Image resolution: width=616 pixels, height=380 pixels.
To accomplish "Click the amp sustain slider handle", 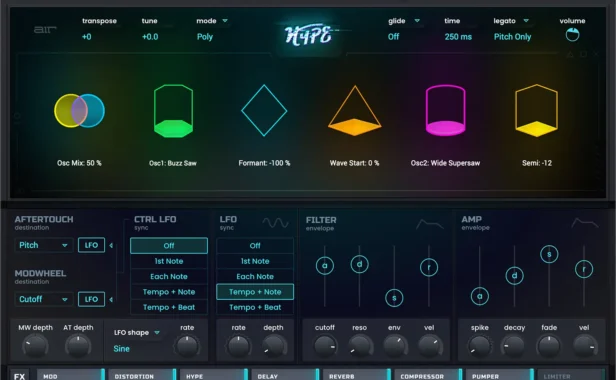I will [549, 254].
